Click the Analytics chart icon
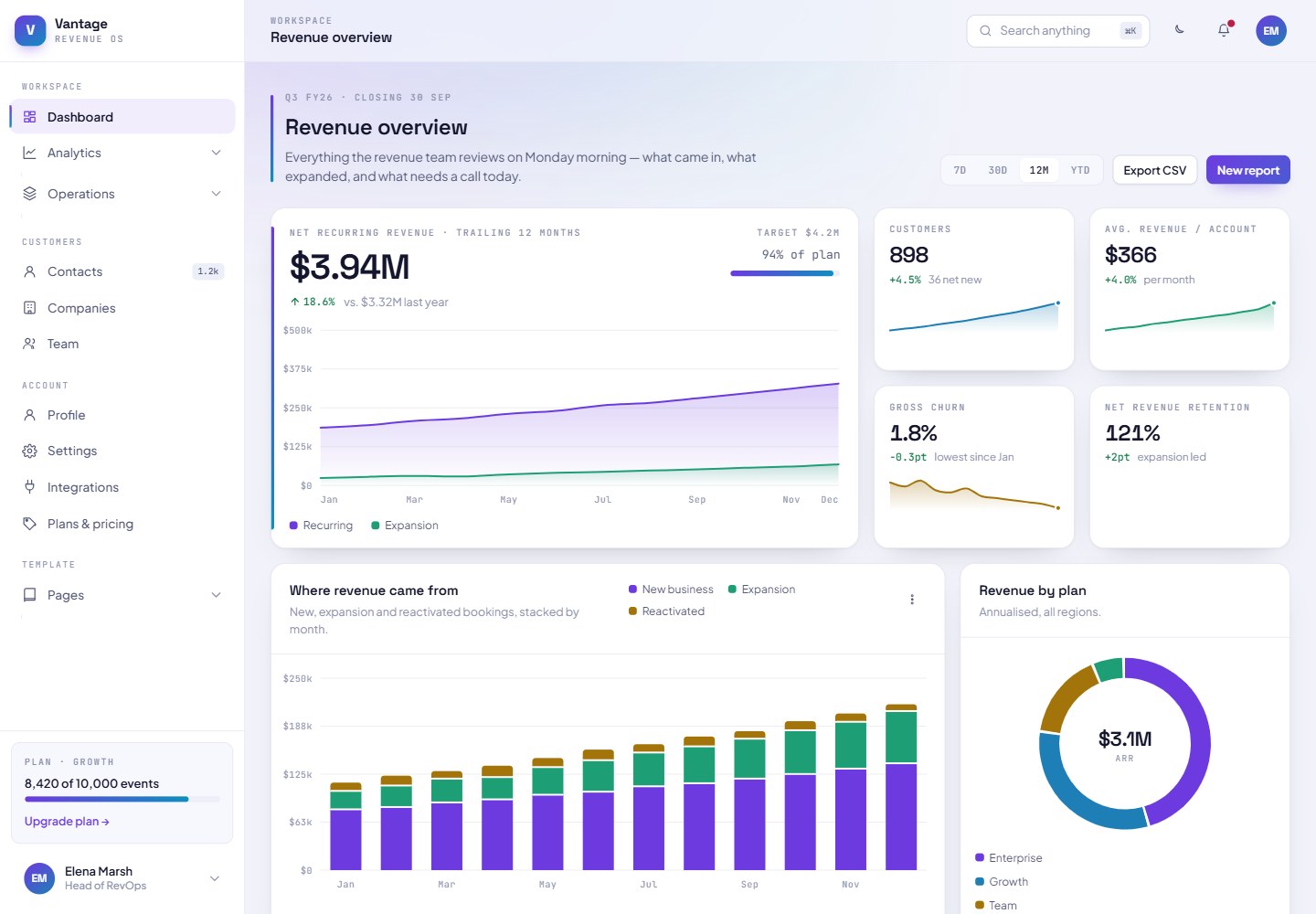This screenshot has height=914, width=1316. (x=29, y=153)
